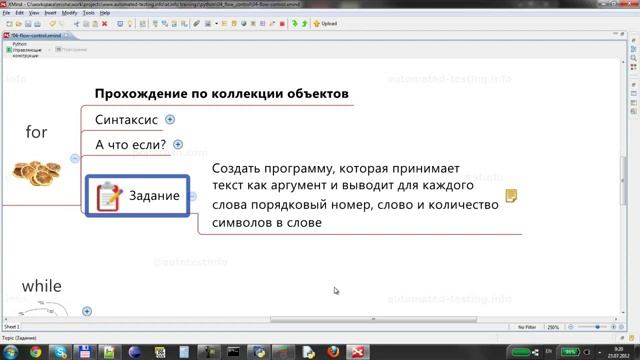The image size is (640, 360).
Task: Select the Синтаксис topic text
Action: [126, 120]
